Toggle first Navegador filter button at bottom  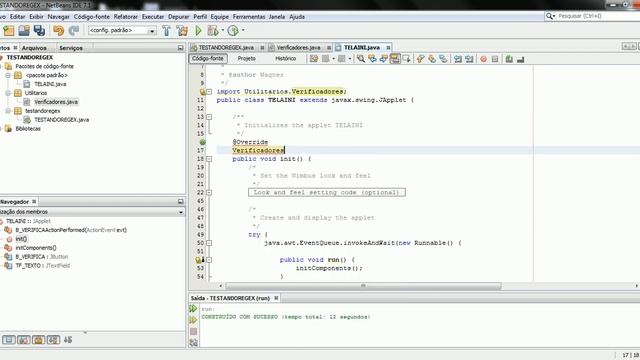9,340
